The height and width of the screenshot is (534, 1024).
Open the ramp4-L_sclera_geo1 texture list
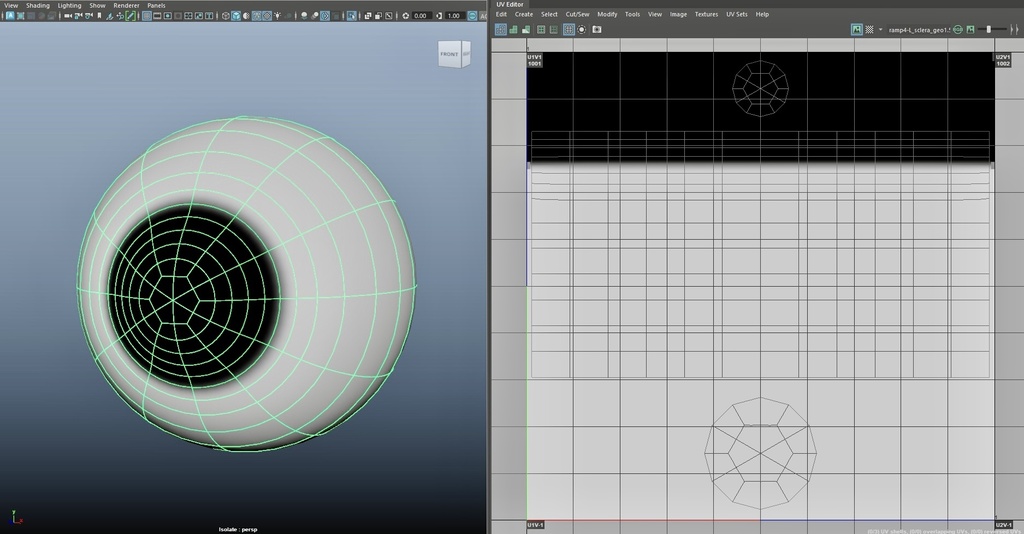(x=918, y=29)
